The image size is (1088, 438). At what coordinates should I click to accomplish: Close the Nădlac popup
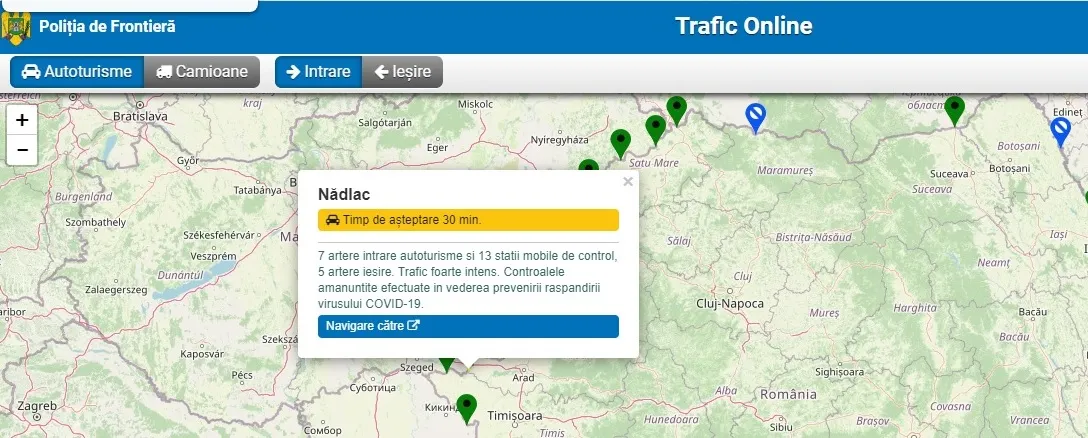pos(628,182)
